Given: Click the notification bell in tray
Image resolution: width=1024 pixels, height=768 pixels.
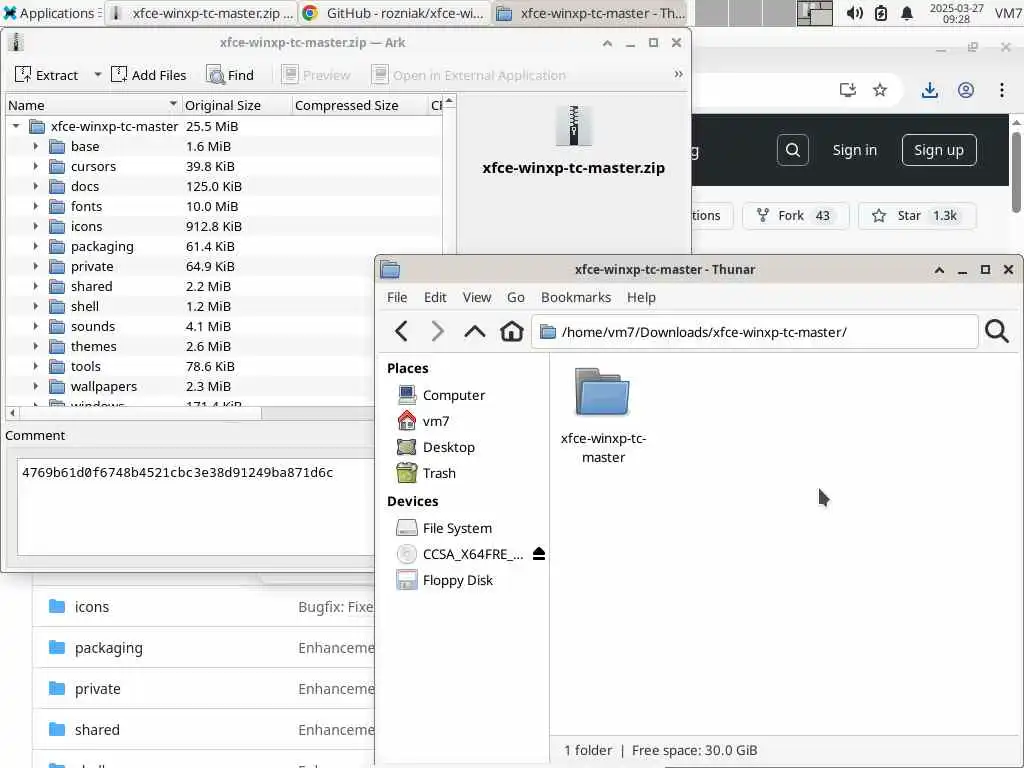Looking at the screenshot, I should (907, 13).
